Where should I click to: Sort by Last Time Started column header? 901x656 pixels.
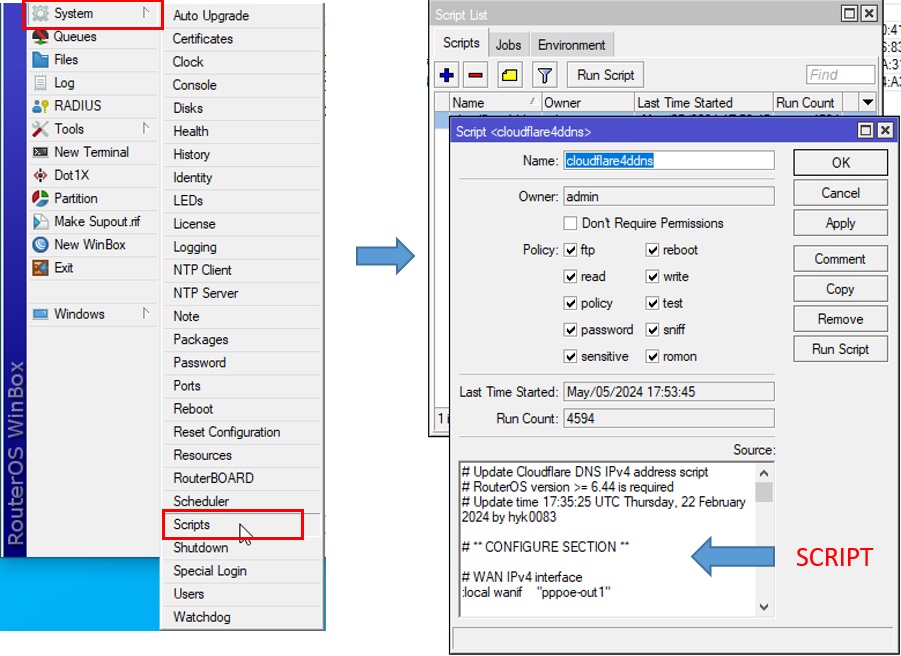coord(704,102)
